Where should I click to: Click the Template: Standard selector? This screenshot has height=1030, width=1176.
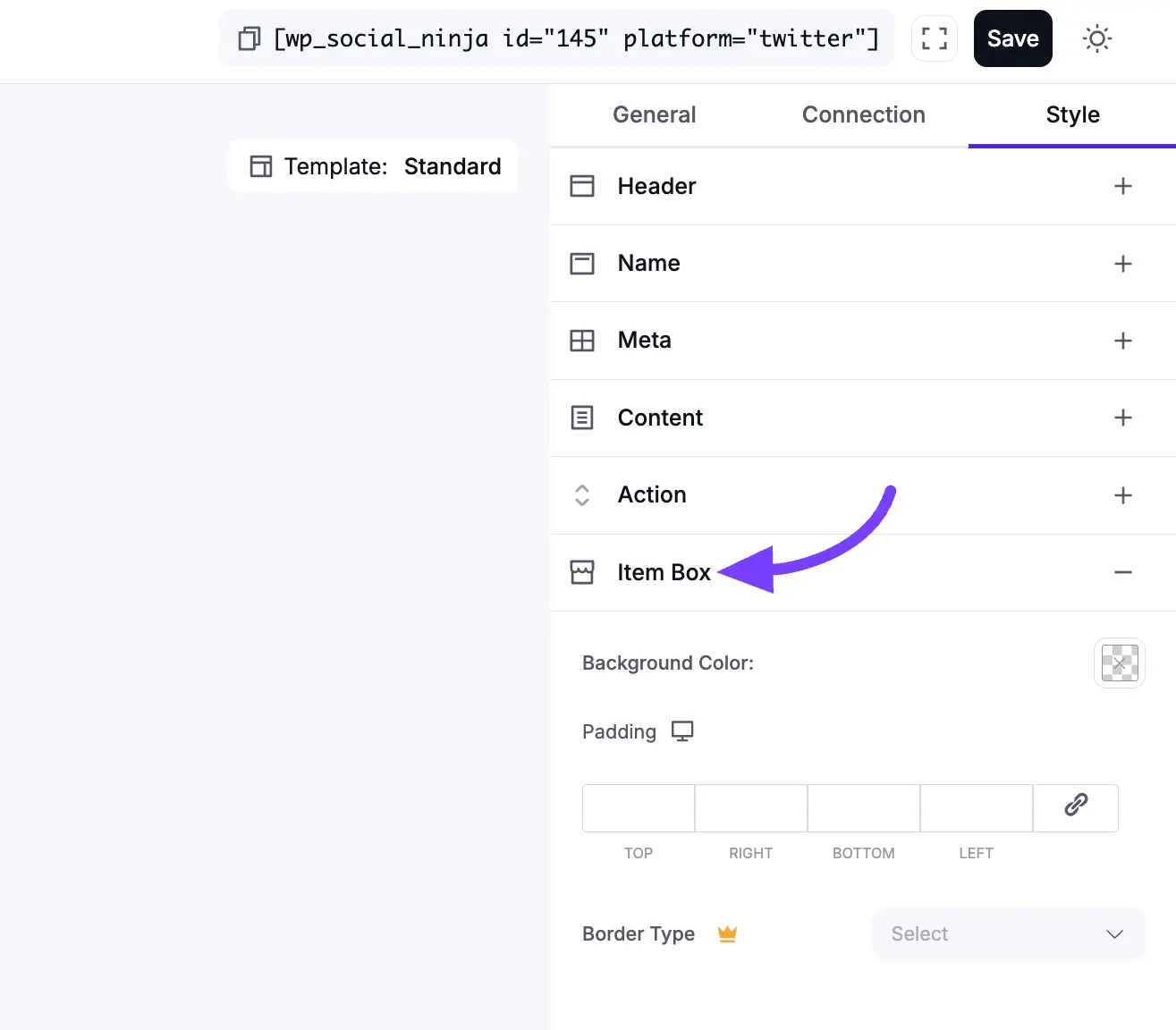tap(373, 166)
